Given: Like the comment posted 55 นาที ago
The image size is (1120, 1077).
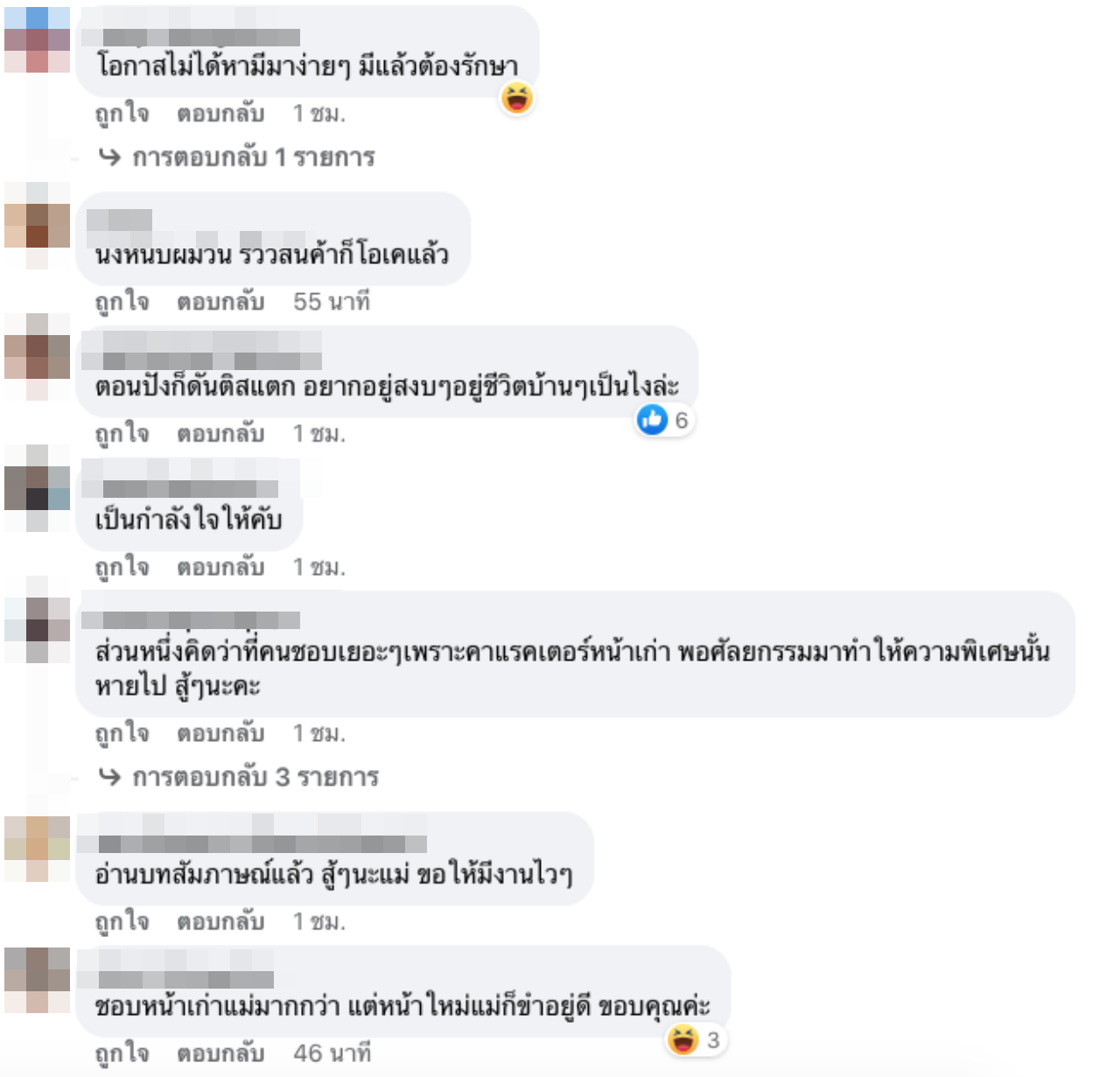Looking at the screenshot, I should (x=122, y=302).
